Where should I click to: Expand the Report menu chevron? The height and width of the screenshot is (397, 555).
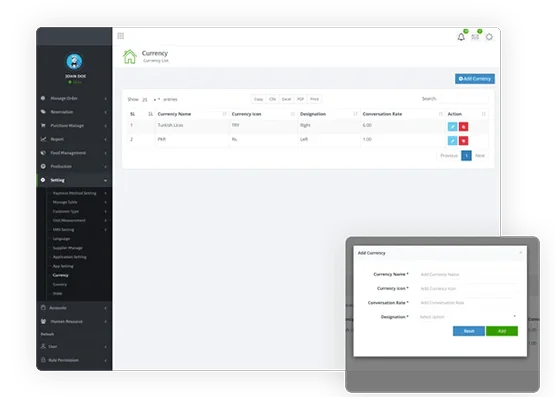coord(105,139)
